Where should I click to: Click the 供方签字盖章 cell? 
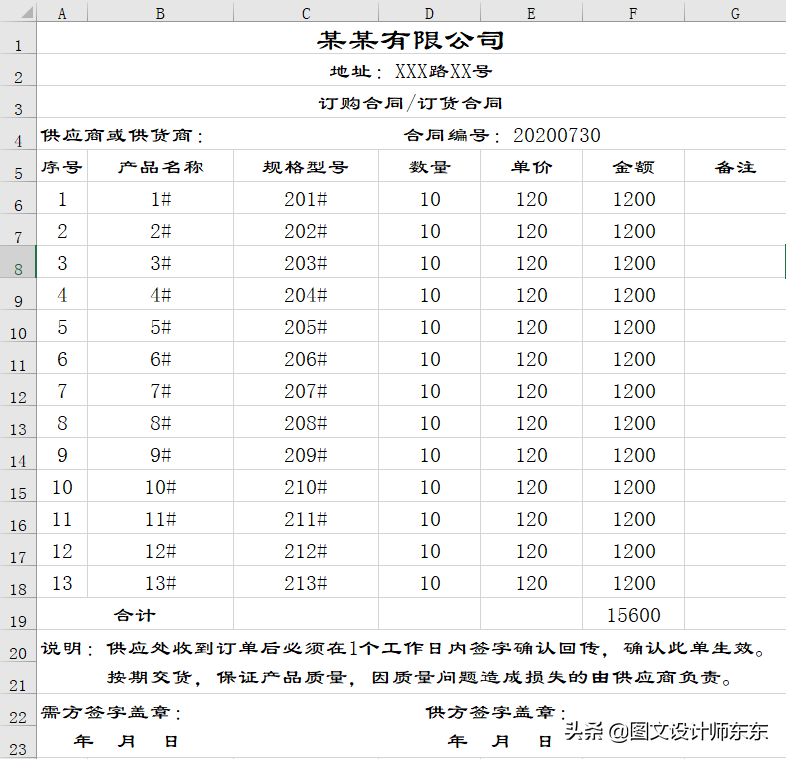point(496,712)
